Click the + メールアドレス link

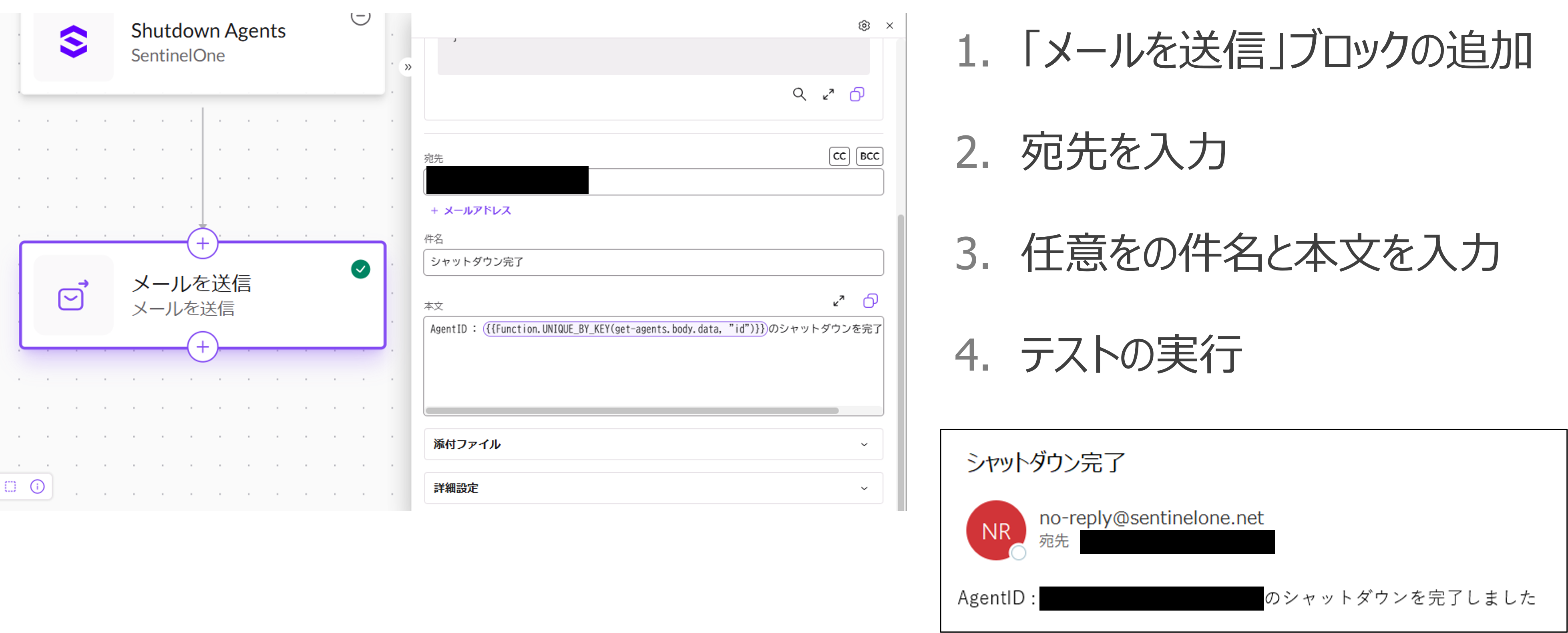(471, 211)
